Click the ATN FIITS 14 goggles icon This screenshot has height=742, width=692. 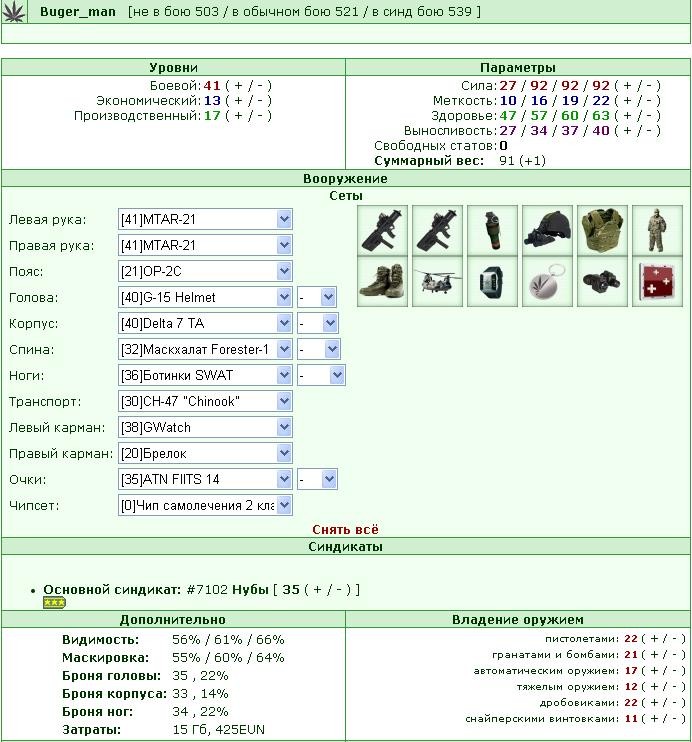602,282
